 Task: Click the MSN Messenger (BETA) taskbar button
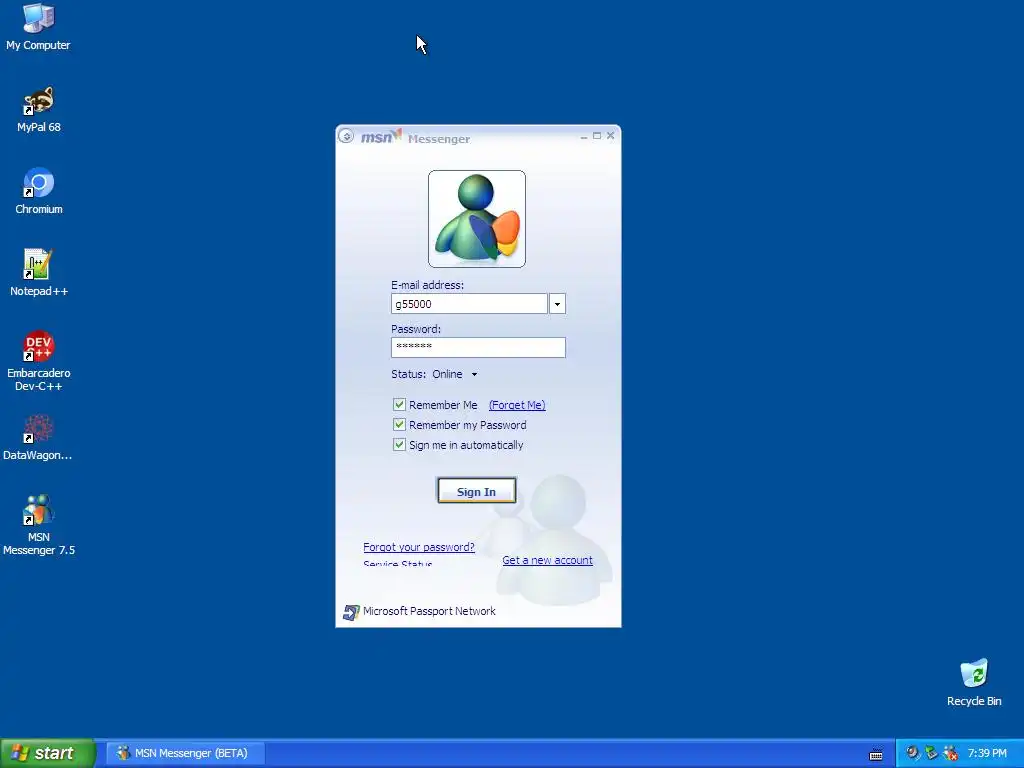point(185,753)
